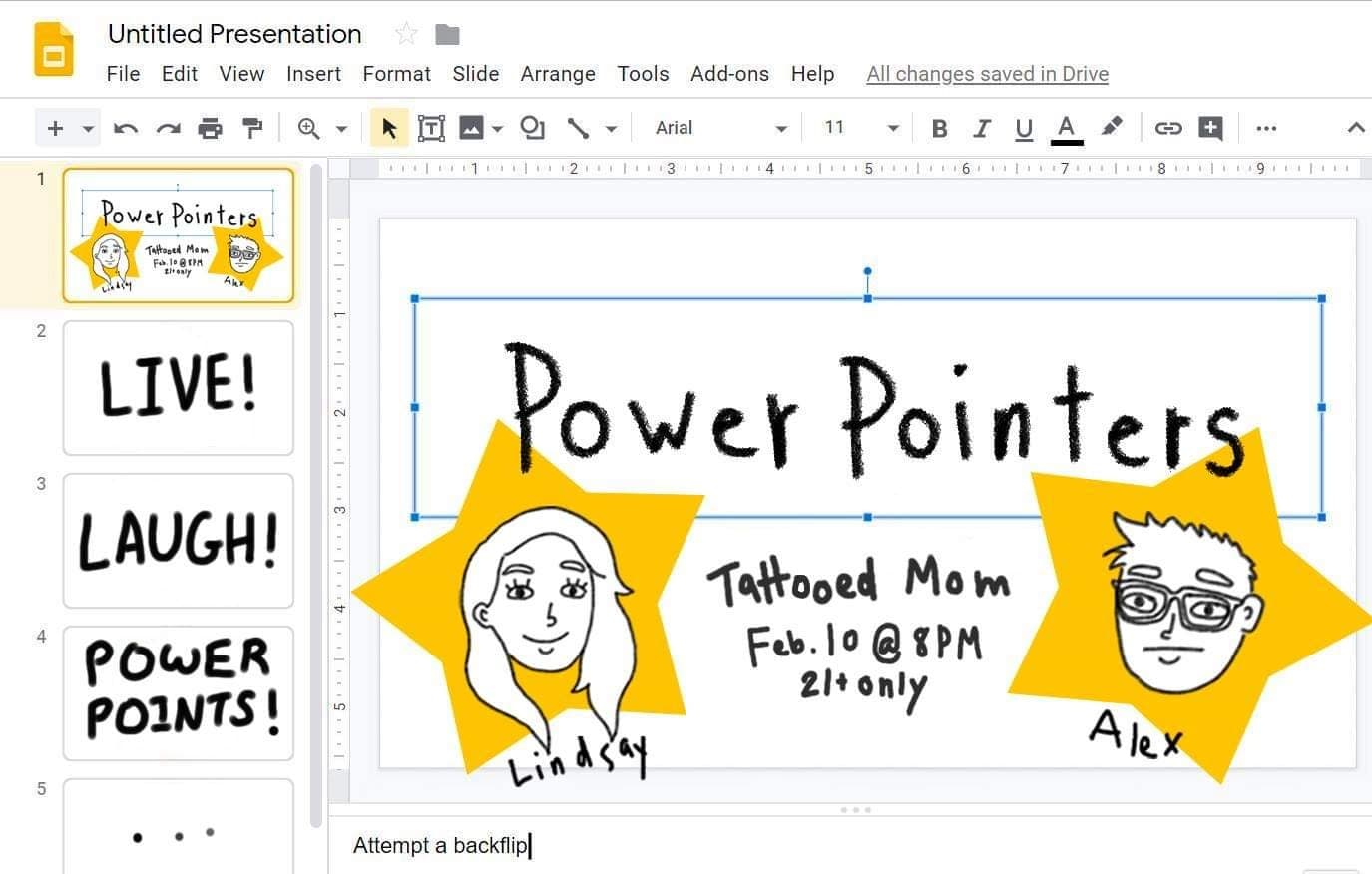Choose the Select arrow cursor tool
The height and width of the screenshot is (874, 1372).
(389, 128)
